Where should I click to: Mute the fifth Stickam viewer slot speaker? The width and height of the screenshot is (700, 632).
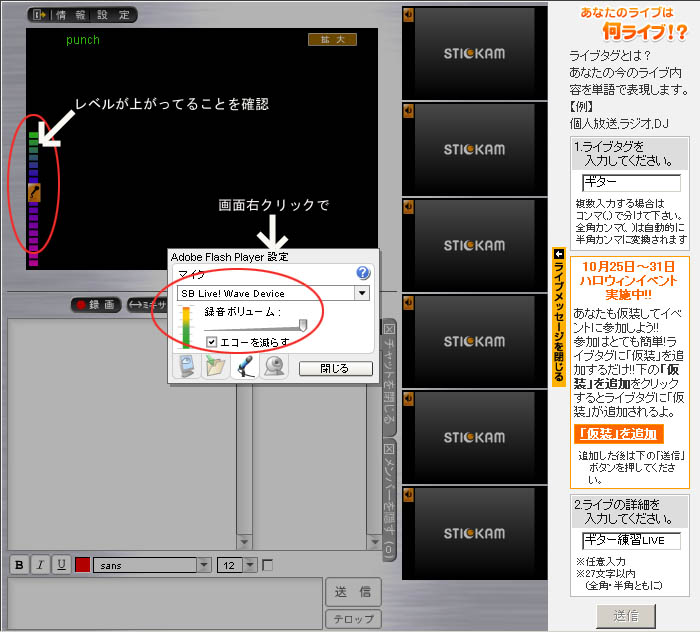408,399
